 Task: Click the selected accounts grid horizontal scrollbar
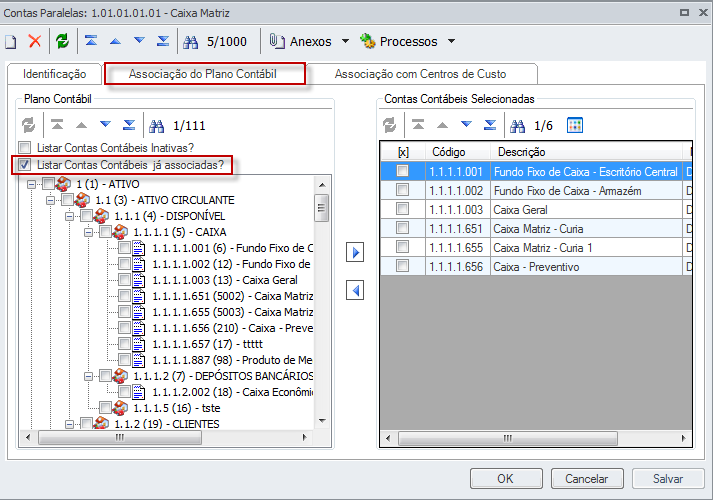508,439
